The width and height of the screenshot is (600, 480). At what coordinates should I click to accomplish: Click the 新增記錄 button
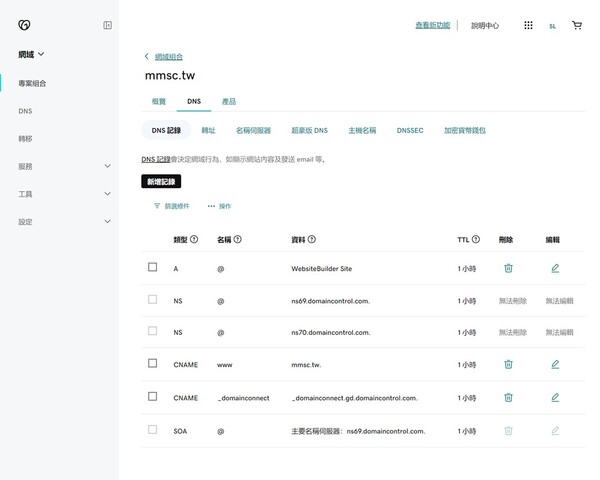[x=161, y=181]
